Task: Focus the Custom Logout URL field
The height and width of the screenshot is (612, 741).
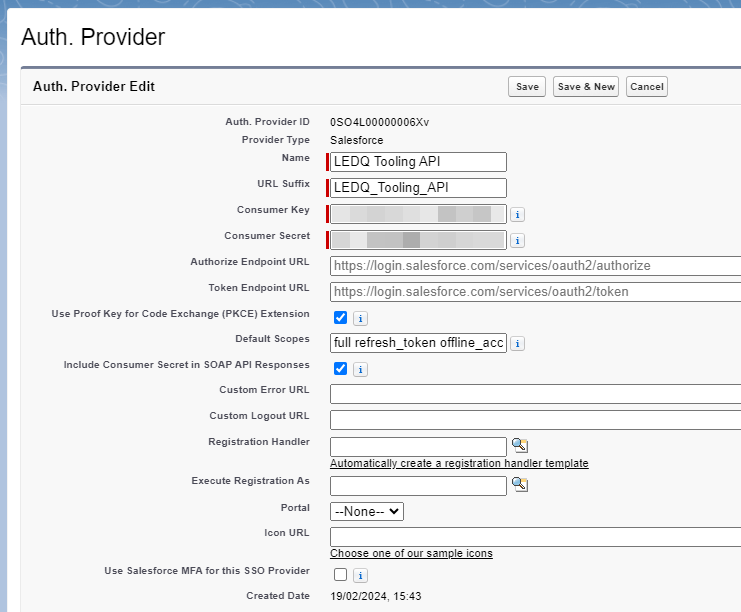Action: [535, 420]
